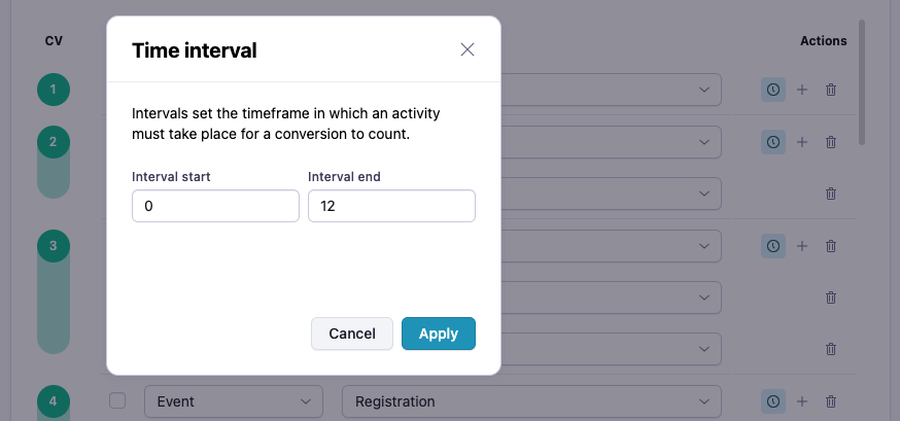This screenshot has width=900, height=421.
Task: Click the Apply button
Action: click(438, 334)
